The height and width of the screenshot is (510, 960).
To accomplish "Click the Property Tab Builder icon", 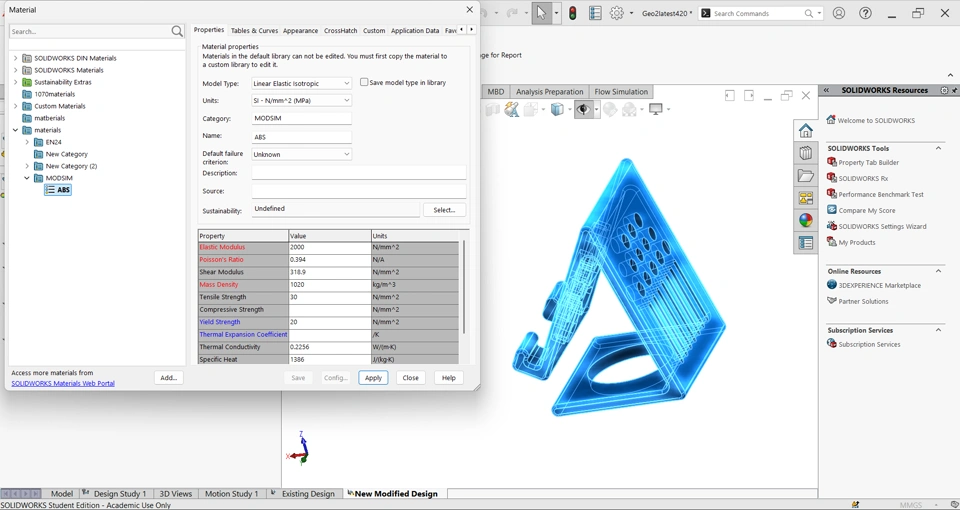I will tap(831, 162).
